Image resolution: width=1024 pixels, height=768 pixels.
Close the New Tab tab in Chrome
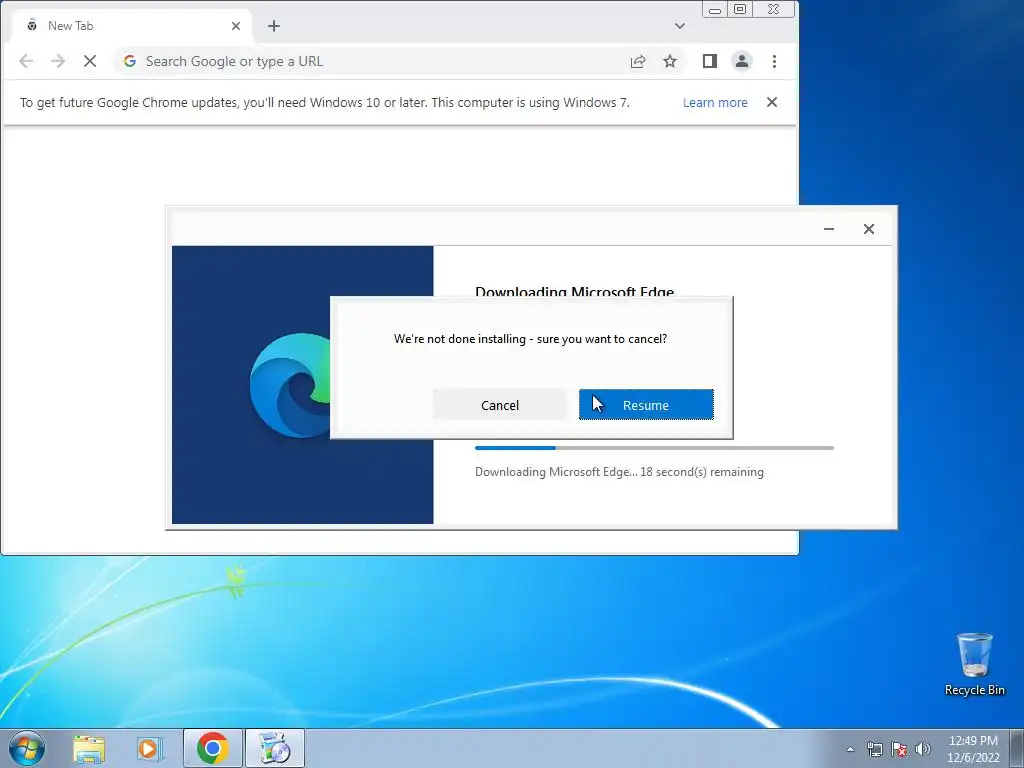(236, 26)
